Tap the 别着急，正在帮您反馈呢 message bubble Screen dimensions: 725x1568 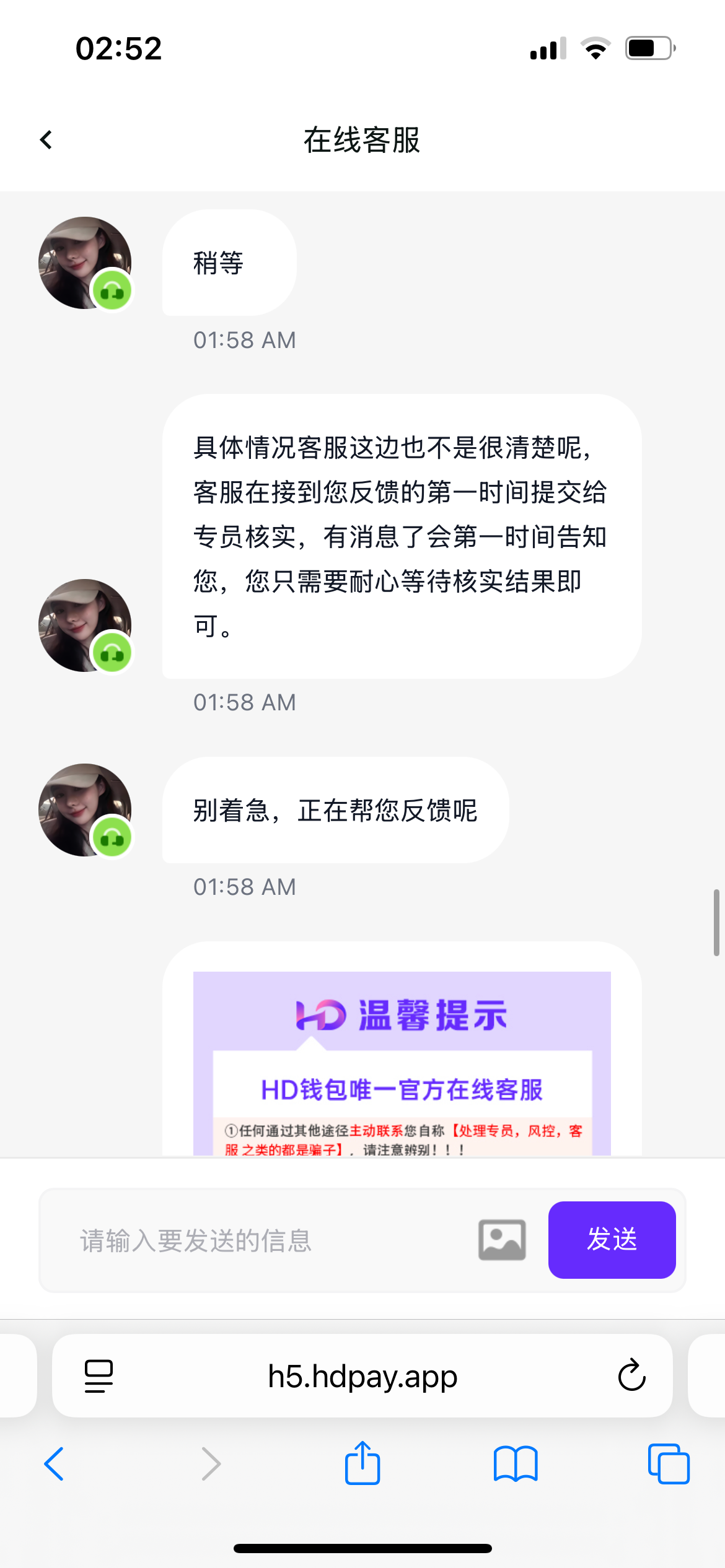(x=335, y=810)
